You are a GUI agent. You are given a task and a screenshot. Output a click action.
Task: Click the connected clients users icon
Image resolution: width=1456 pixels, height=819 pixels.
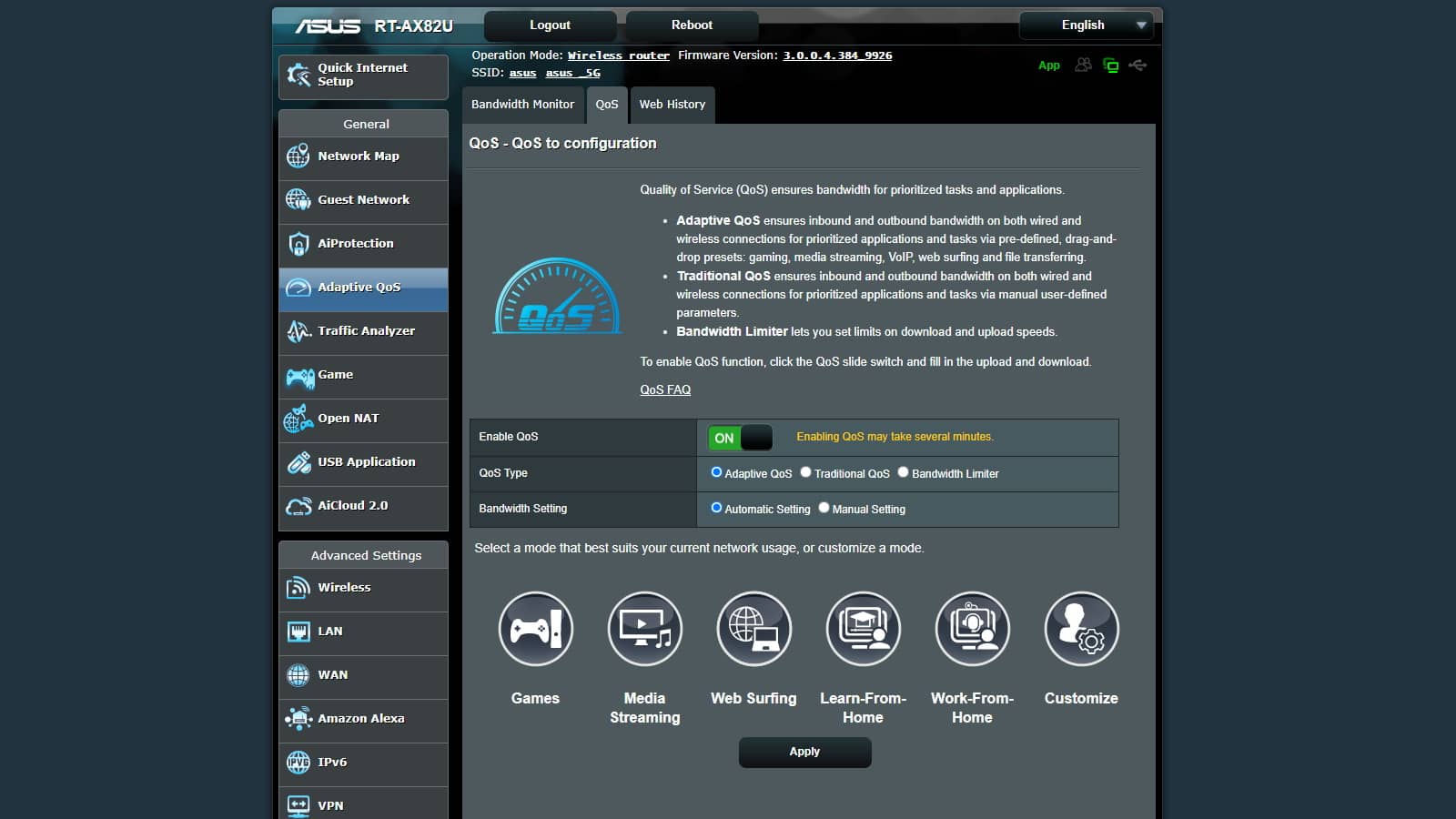point(1083,66)
